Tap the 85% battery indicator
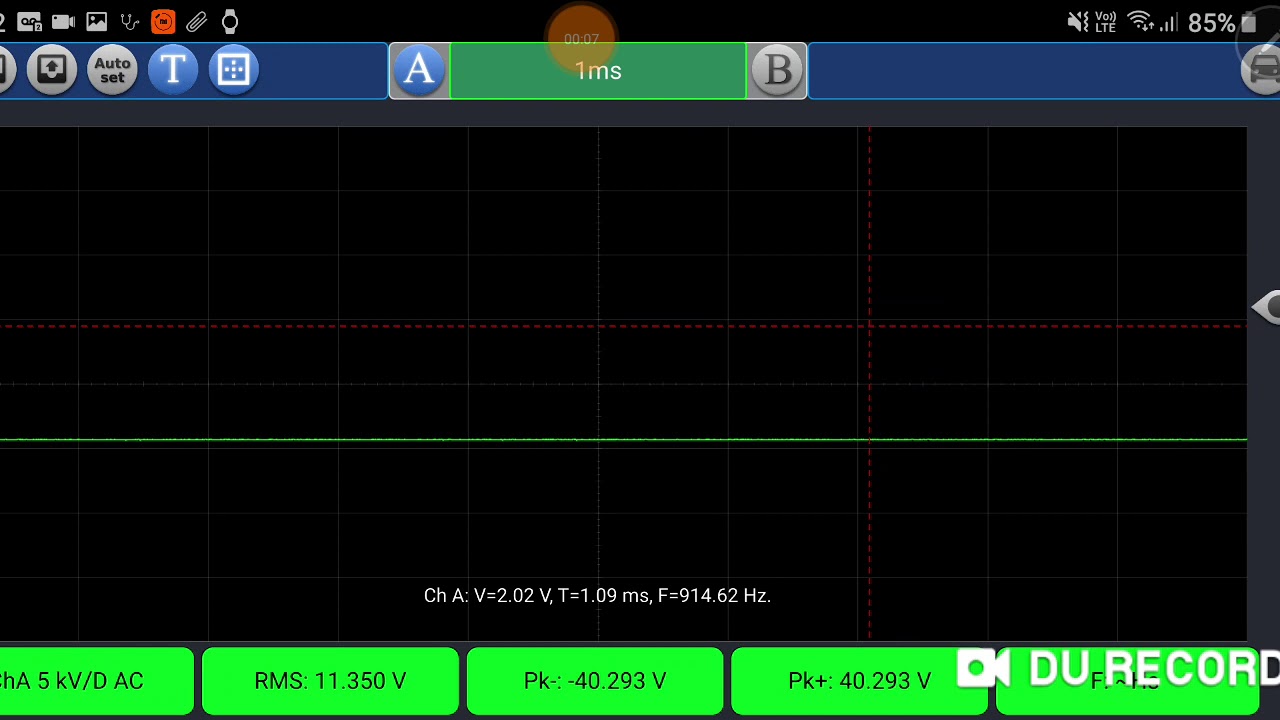 click(1222, 22)
